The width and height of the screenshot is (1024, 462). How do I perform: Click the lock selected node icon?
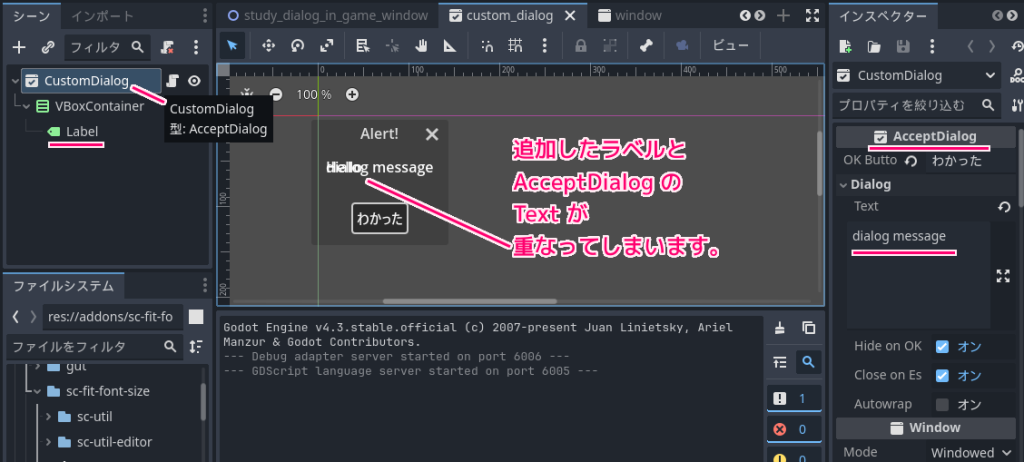(x=580, y=45)
